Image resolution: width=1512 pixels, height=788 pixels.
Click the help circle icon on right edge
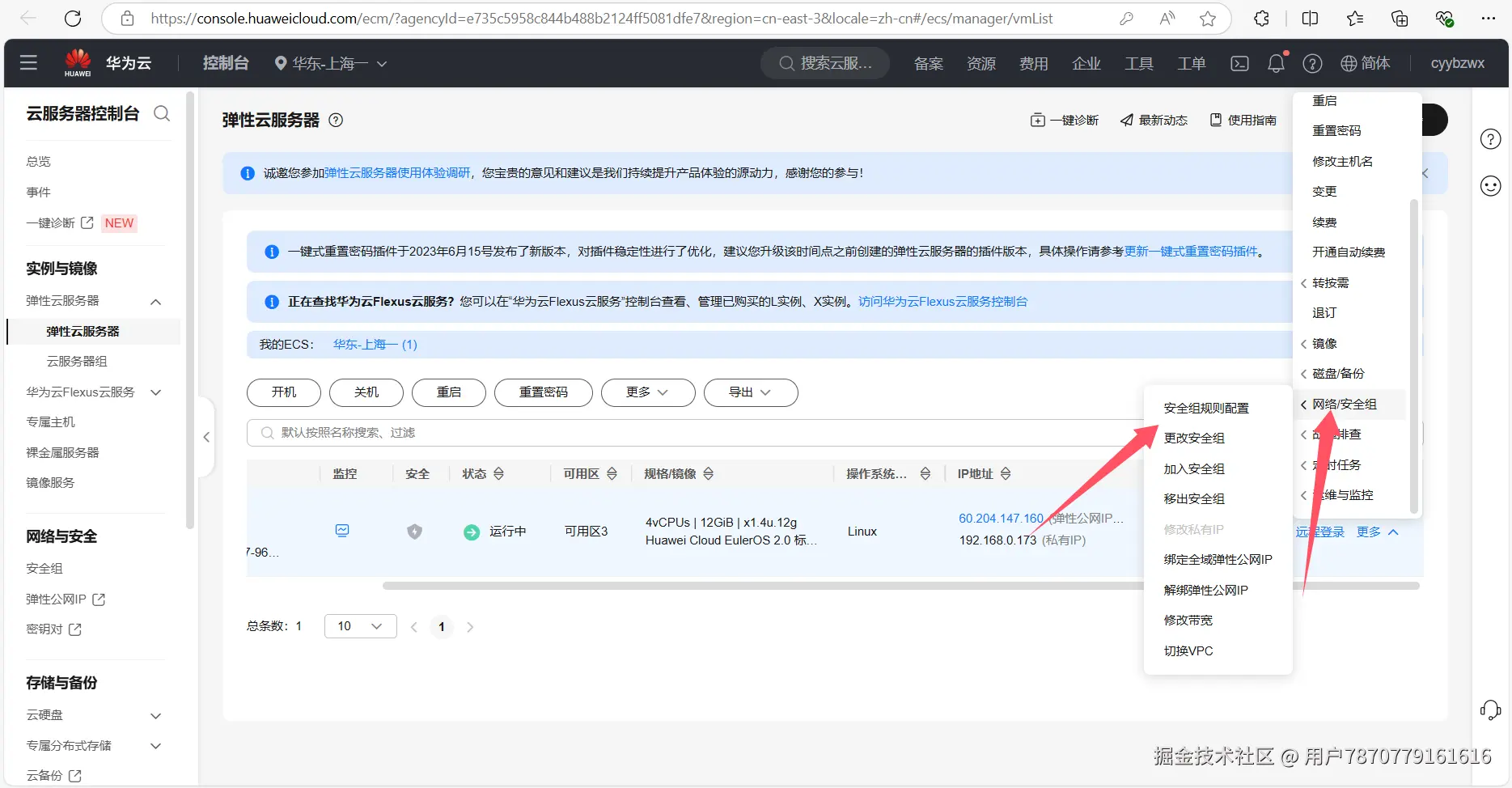(1490, 139)
